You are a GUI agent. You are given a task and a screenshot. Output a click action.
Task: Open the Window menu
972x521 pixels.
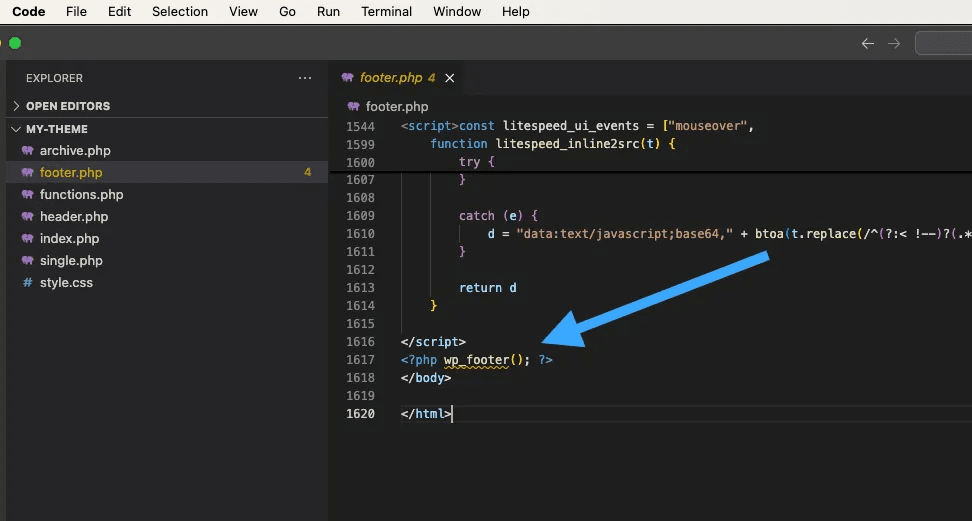[457, 12]
